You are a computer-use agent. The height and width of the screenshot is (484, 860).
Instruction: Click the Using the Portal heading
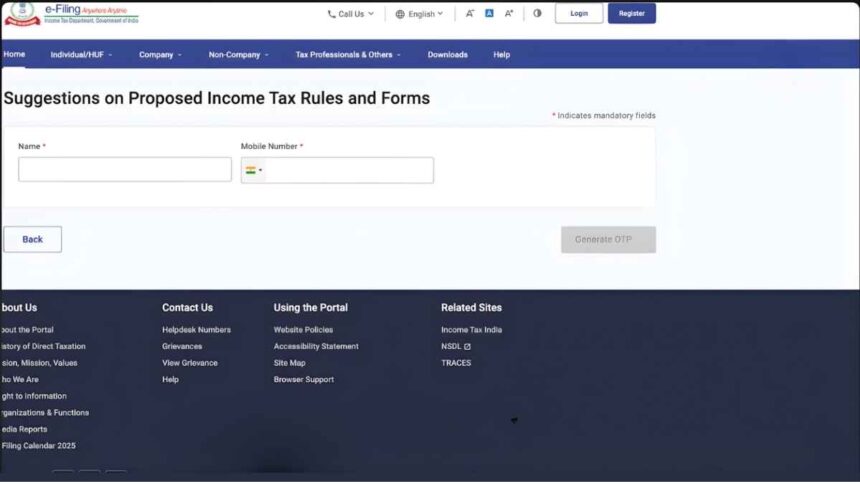pos(310,308)
